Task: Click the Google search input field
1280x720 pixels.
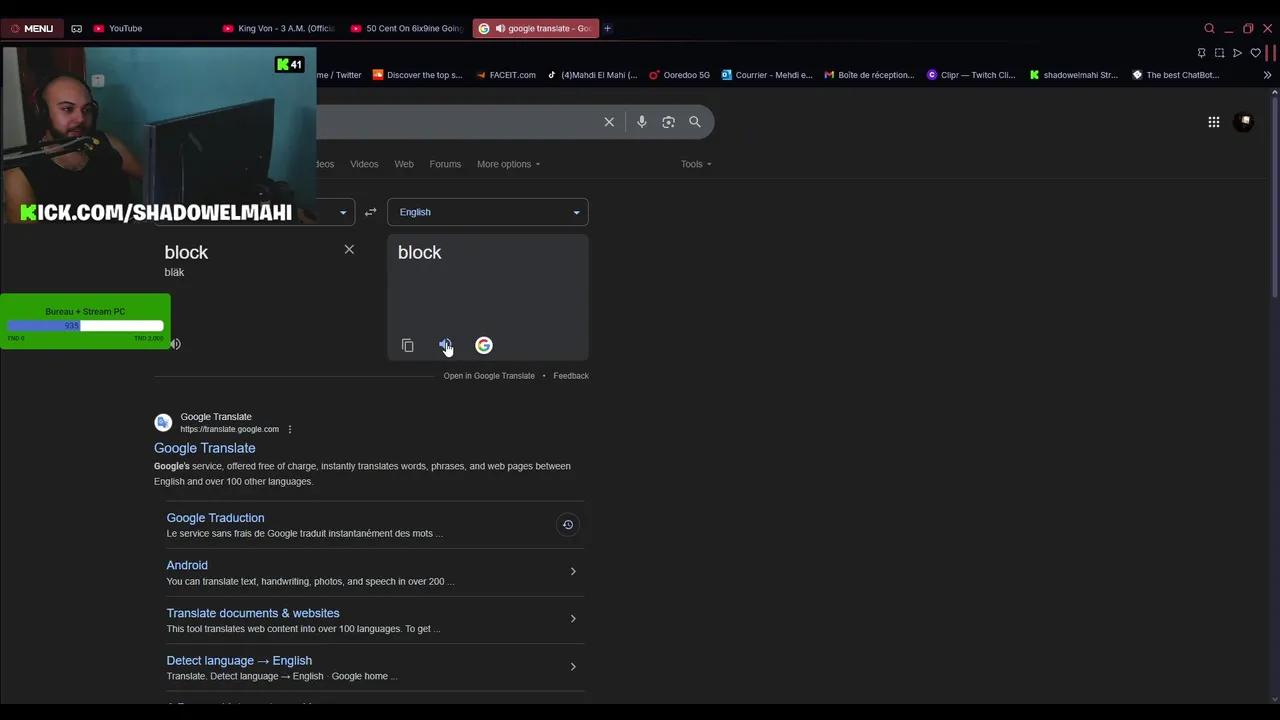Action: coord(456,122)
